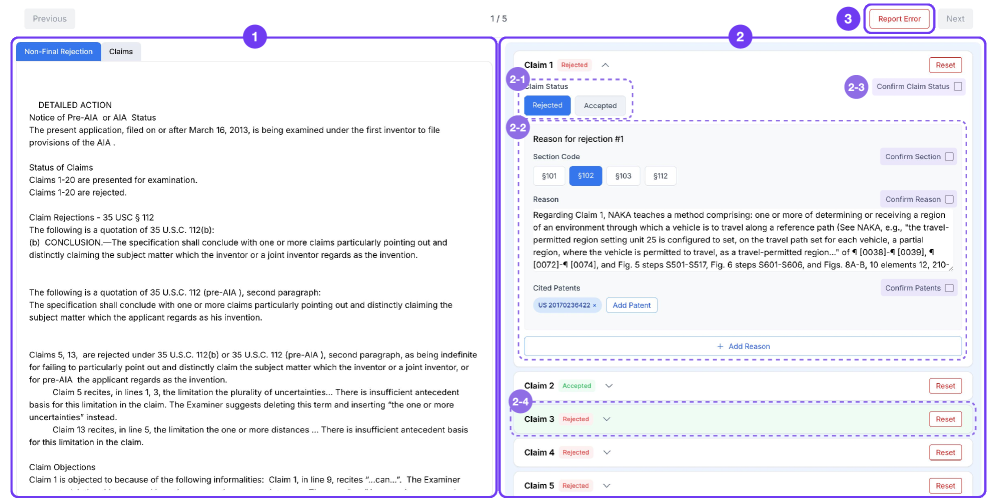Open the Claim 5 dropdown chevron
This screenshot has width=997, height=498.
(606, 486)
